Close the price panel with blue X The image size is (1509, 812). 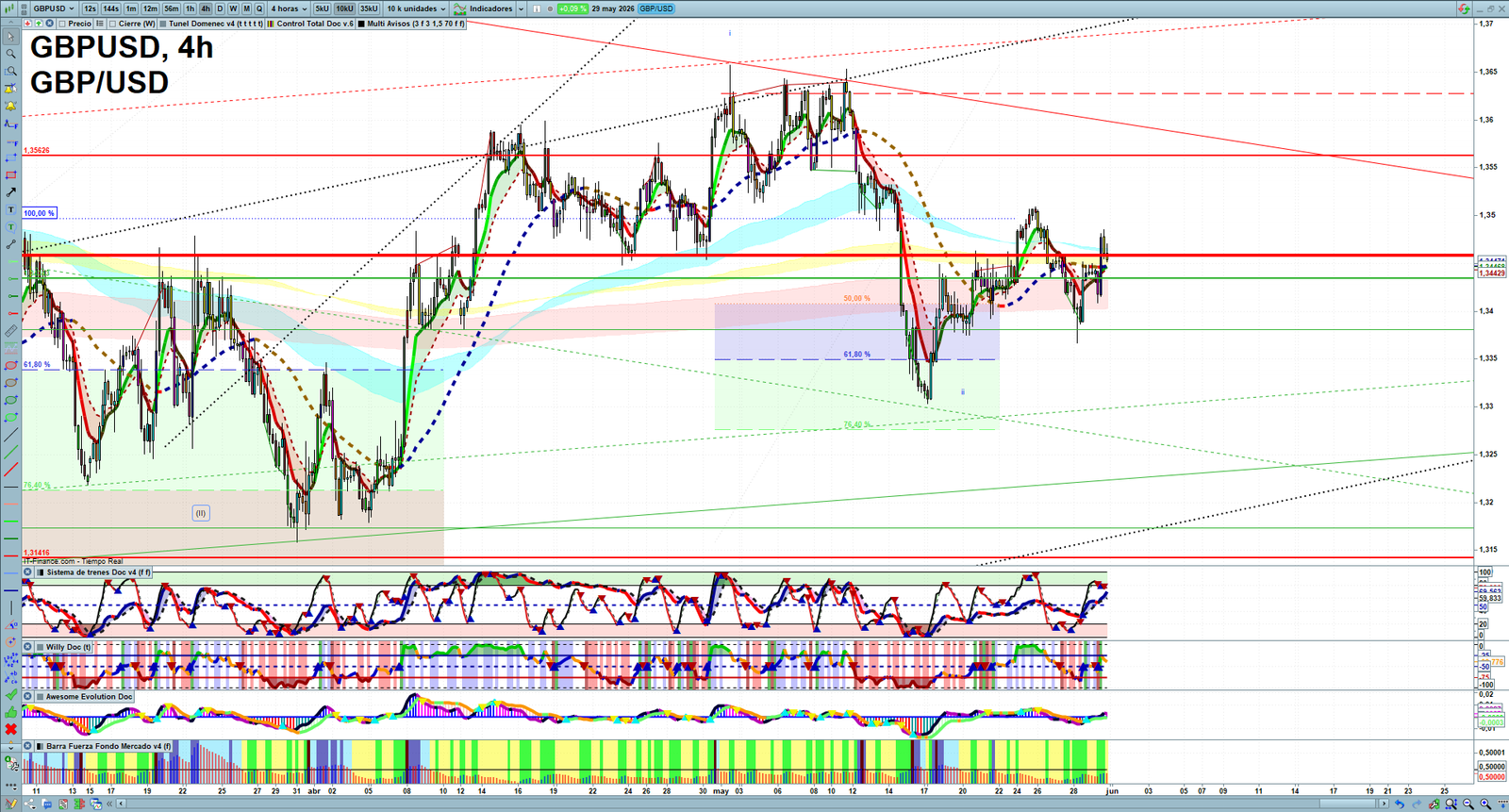50,24
